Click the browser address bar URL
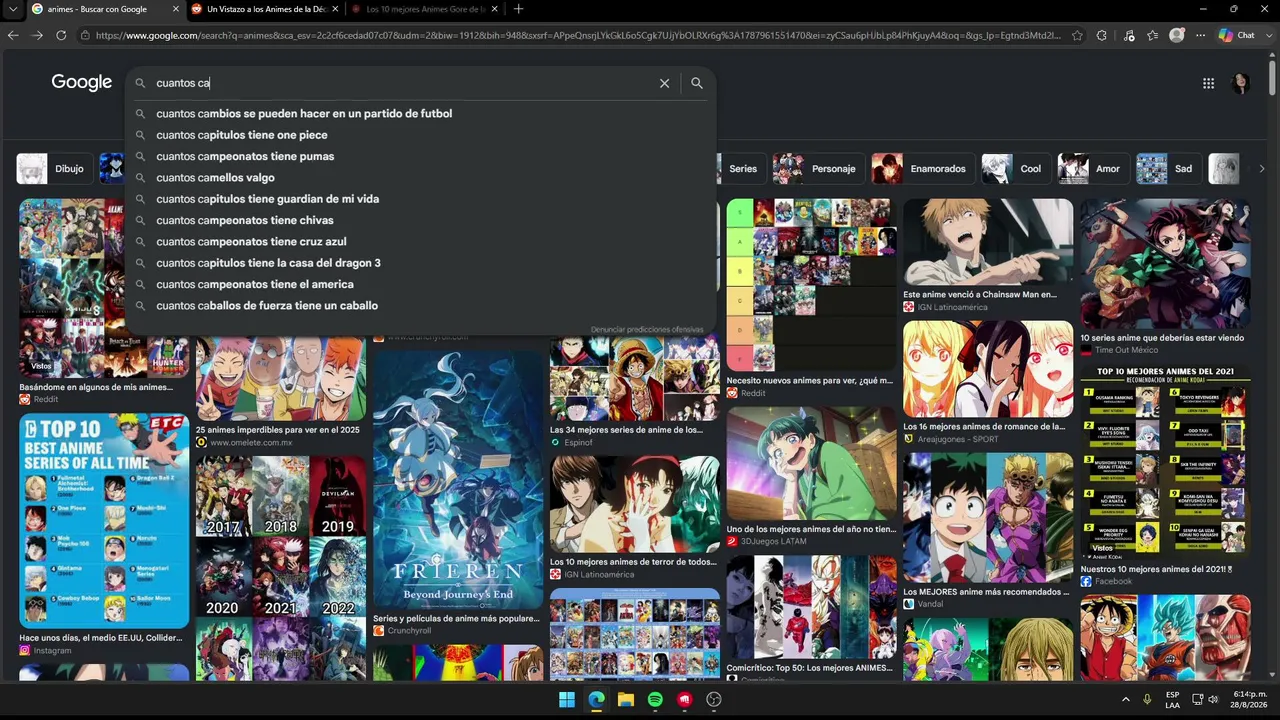This screenshot has height=720, width=1280. pyautogui.click(x=578, y=35)
